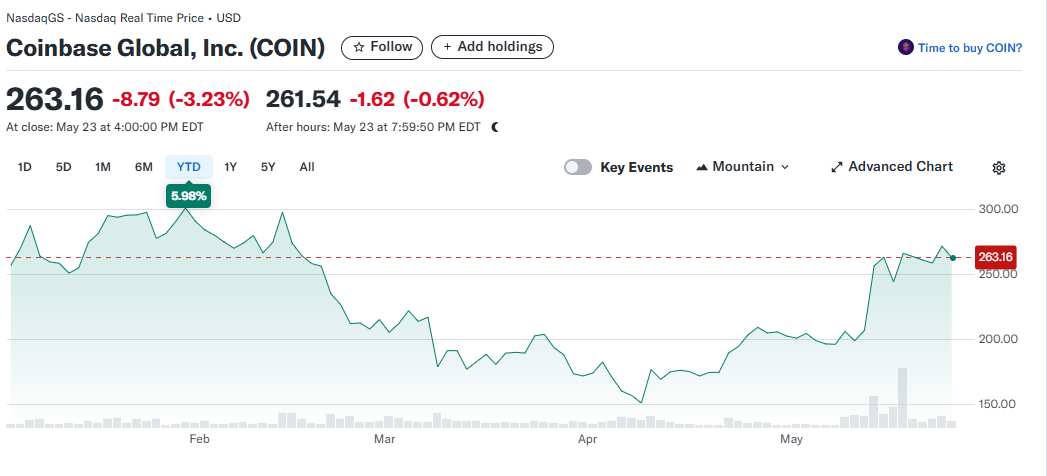Screen dimensions: 1047x476
Task: Select the All range tab
Action: [307, 167]
